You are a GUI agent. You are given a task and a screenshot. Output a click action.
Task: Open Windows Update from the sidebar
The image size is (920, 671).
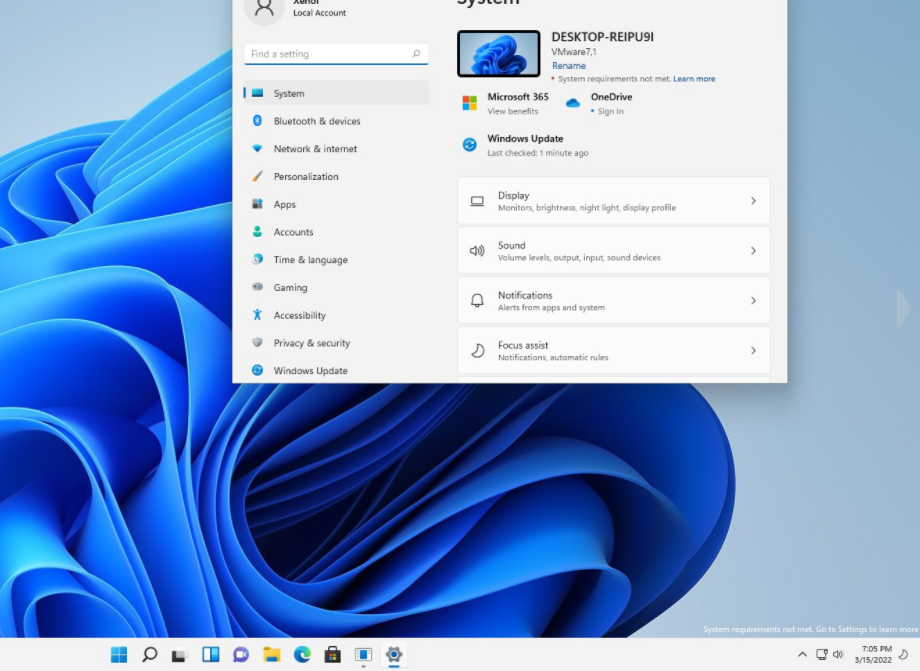[336, 370]
